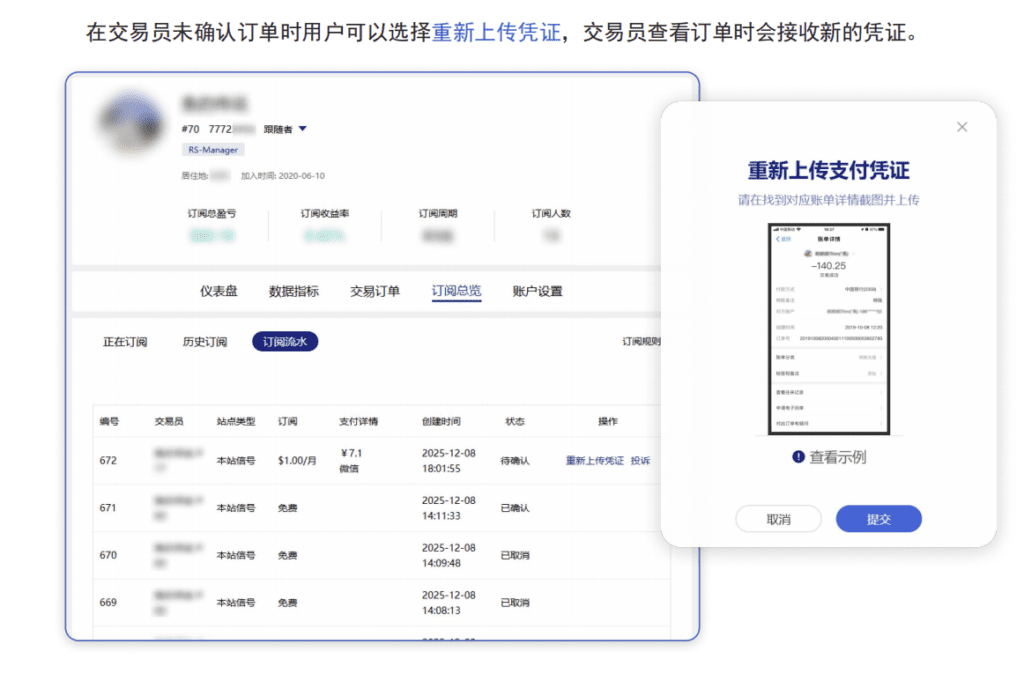
Task: Click the blue 重新上传凭证 link in heading
Action: tap(495, 33)
